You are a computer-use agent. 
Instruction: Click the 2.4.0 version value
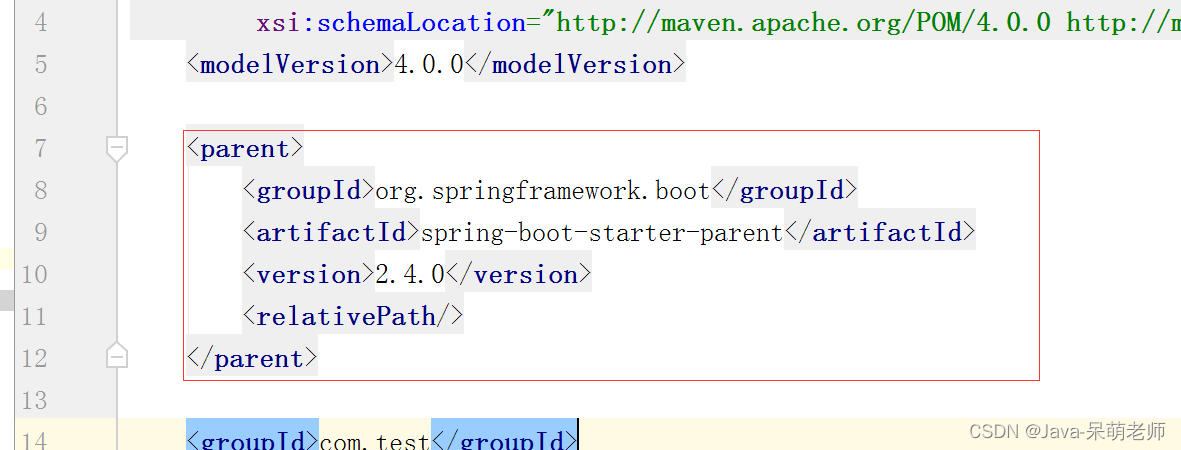410,274
